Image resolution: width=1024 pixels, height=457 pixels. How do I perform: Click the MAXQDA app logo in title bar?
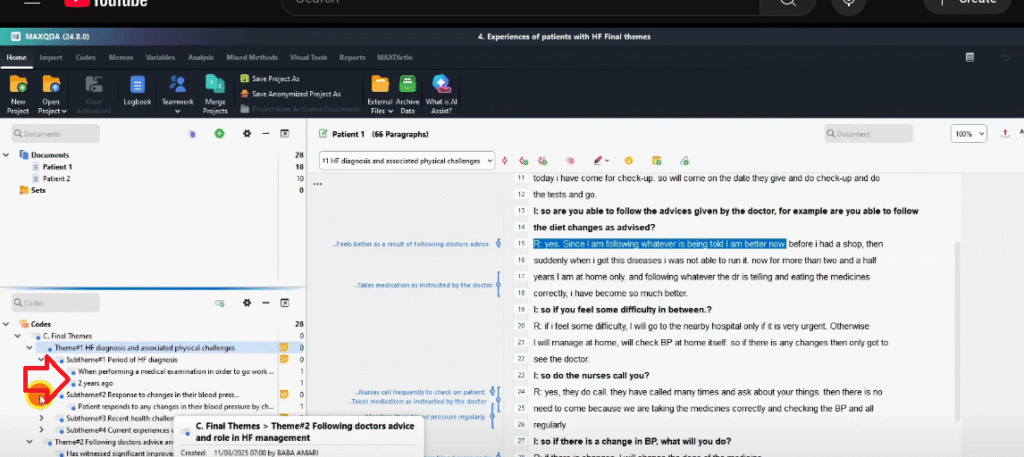(x=16, y=37)
